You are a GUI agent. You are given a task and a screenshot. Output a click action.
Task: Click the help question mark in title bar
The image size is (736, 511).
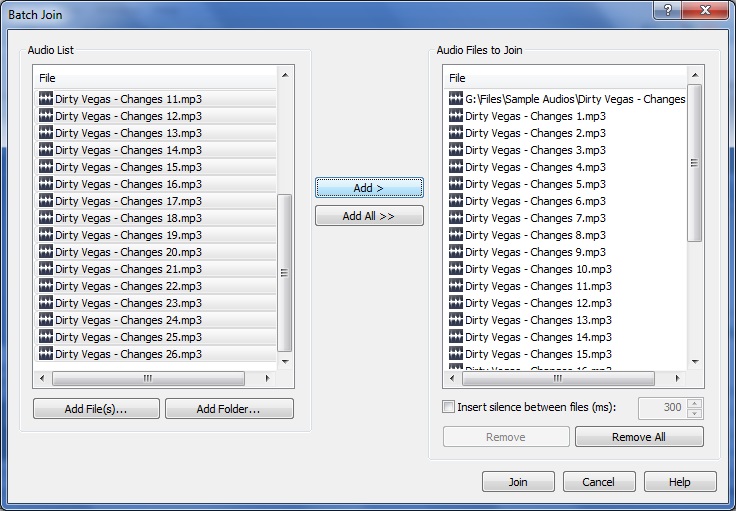pos(667,10)
